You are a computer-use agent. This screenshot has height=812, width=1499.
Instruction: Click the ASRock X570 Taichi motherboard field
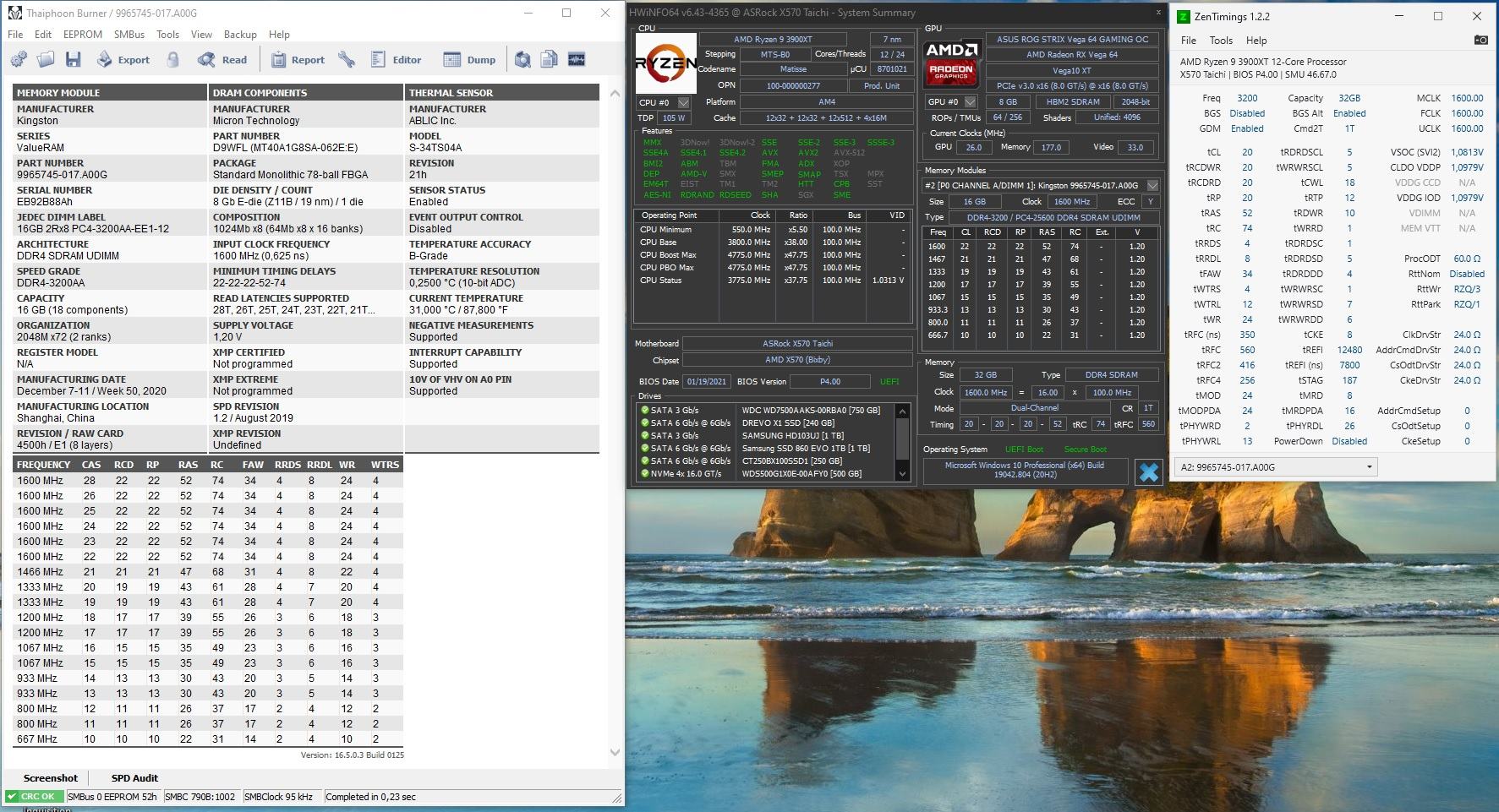pos(797,344)
